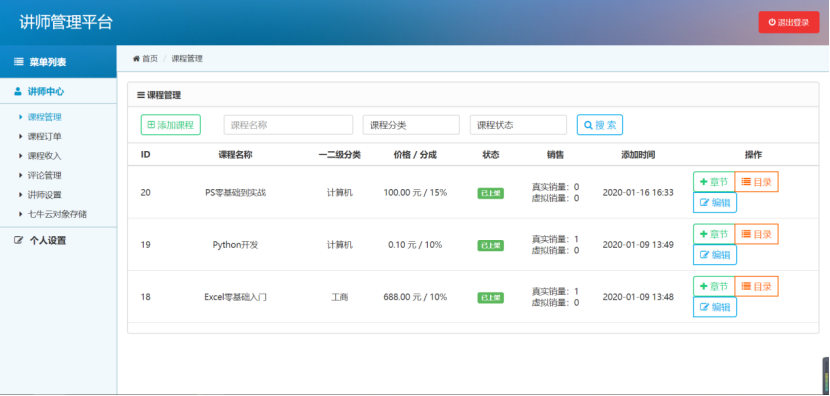830x396 pixels.
Task: Select 七牛云对象存储 in the sidebar
Action: [57, 214]
